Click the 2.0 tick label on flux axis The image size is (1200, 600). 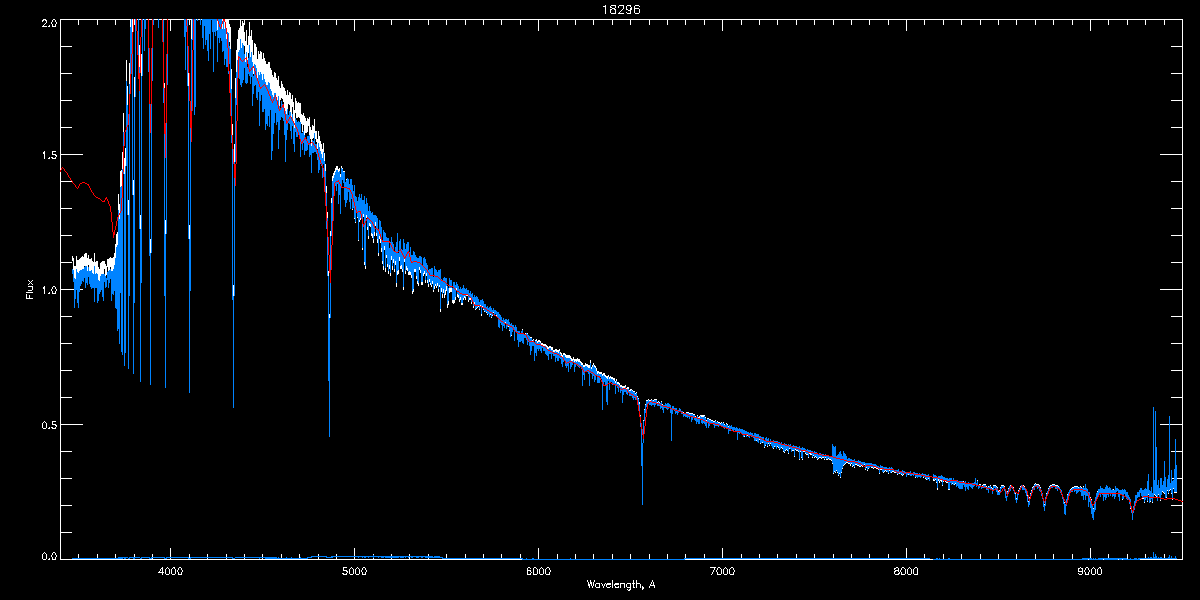click(x=49, y=23)
